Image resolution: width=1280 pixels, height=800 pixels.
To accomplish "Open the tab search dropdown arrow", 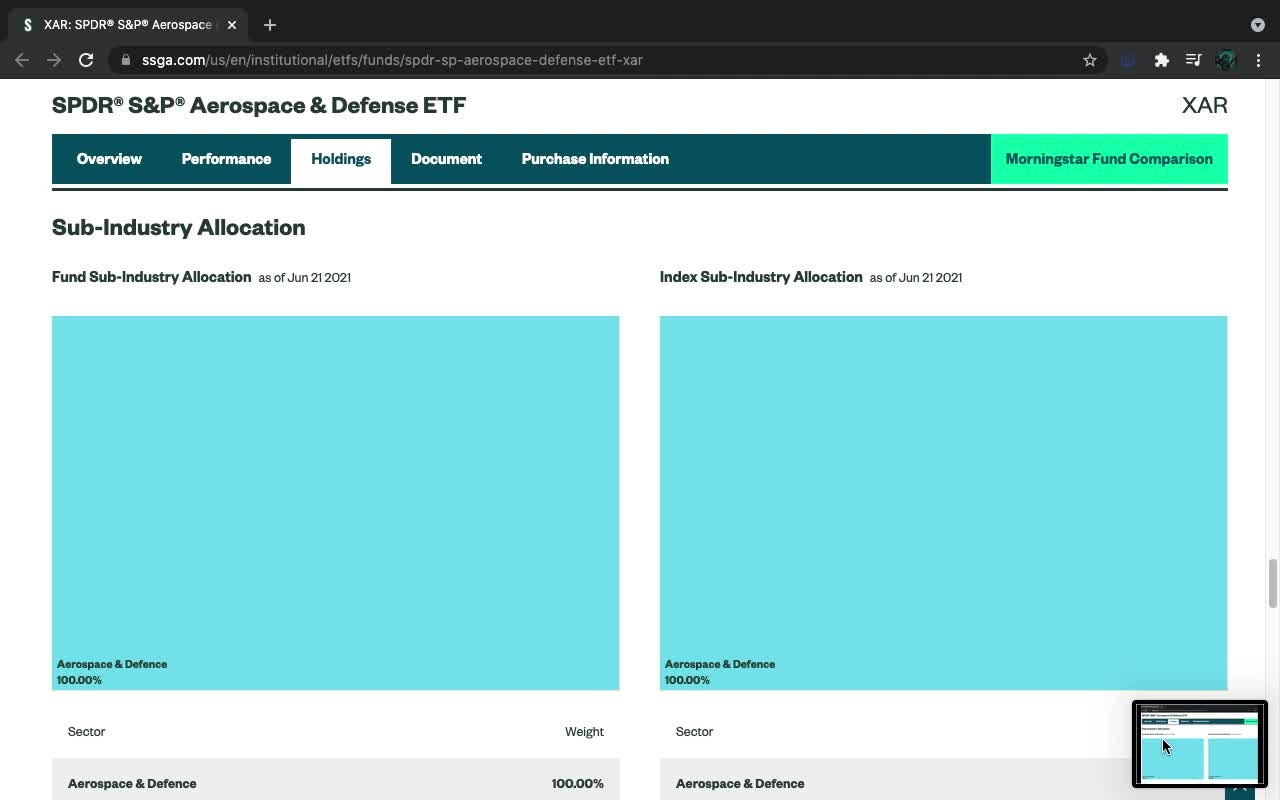I will click(x=1258, y=25).
